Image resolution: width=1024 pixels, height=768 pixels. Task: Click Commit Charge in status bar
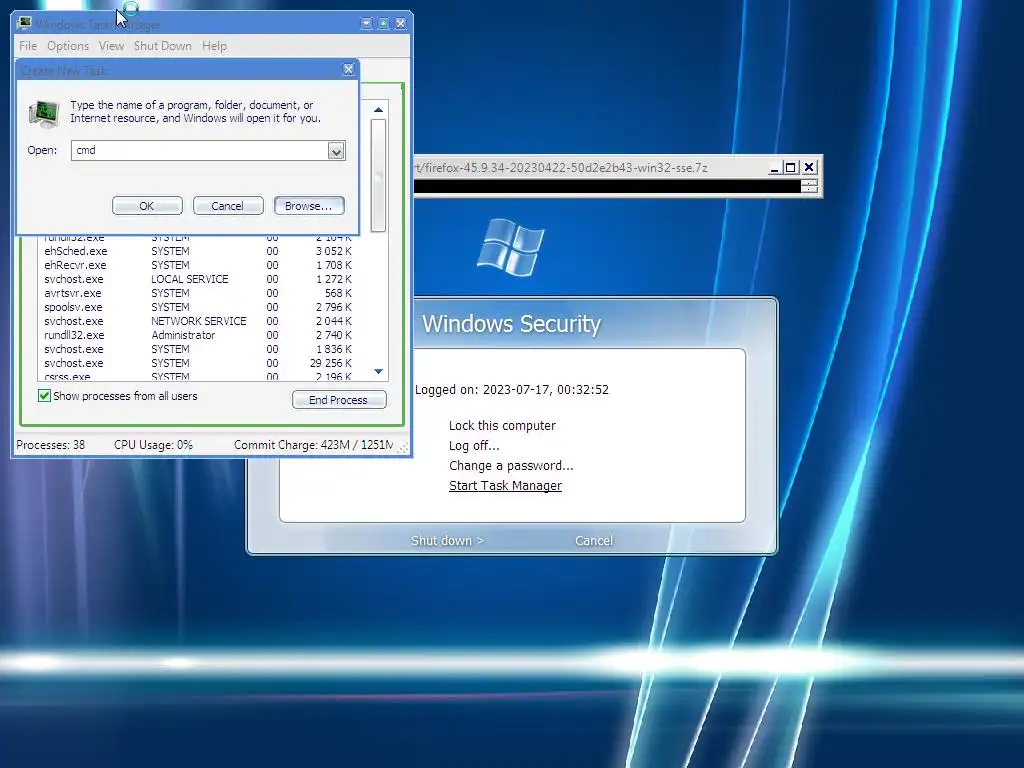point(313,445)
